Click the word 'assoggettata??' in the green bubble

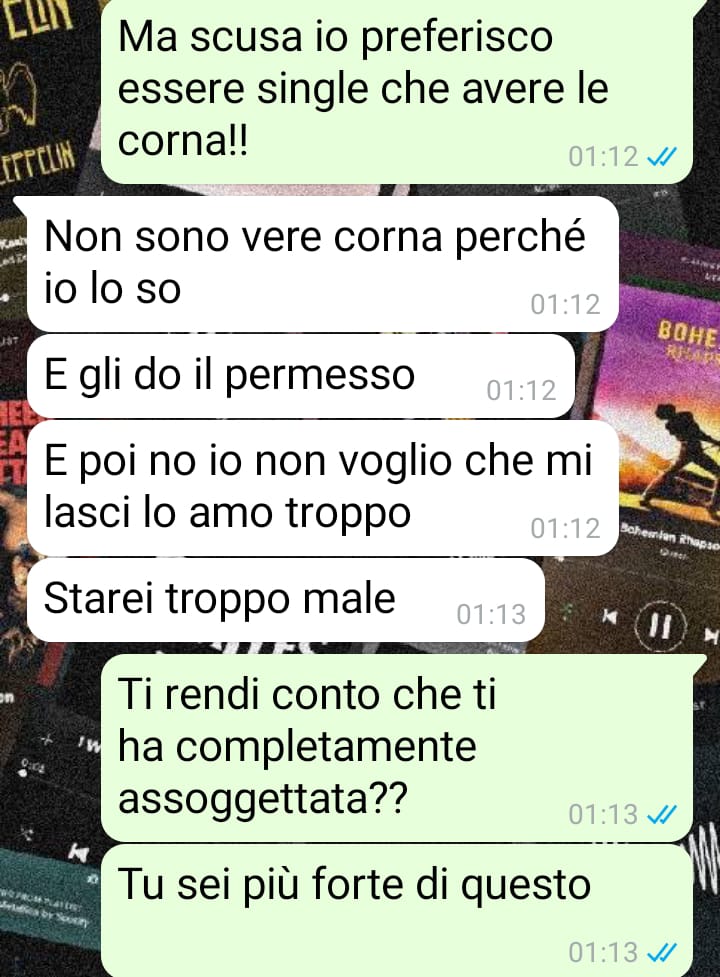click(x=262, y=799)
